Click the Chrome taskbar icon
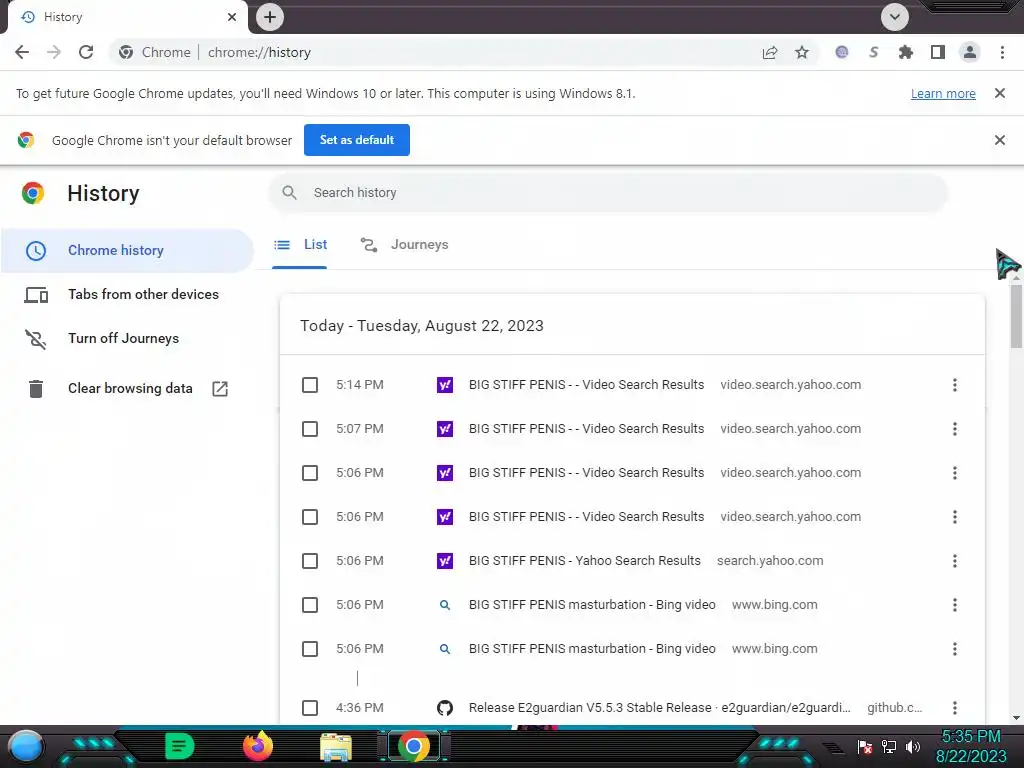This screenshot has height=768, width=1024. pyautogui.click(x=413, y=746)
